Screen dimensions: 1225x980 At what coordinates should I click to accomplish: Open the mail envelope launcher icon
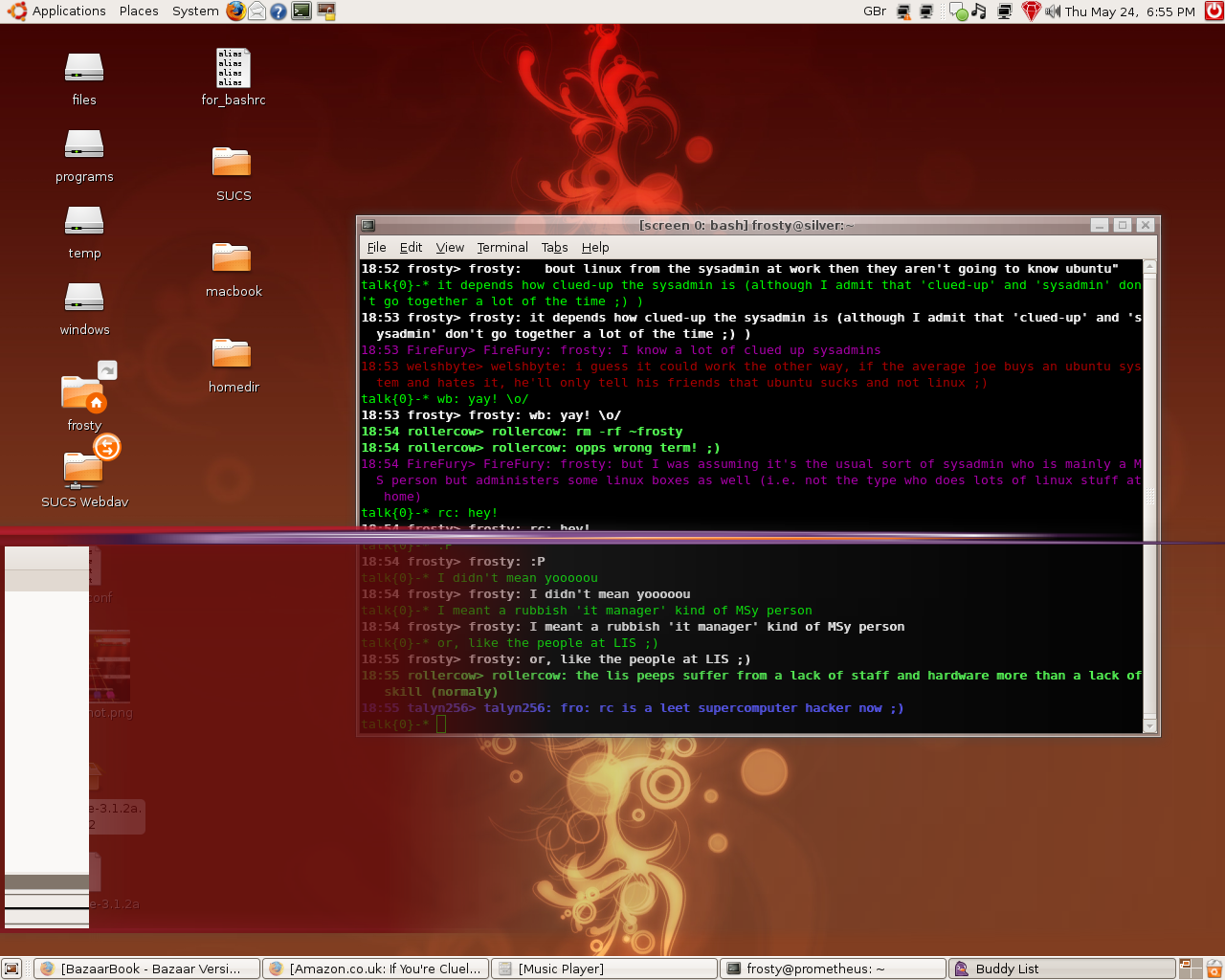(256, 11)
